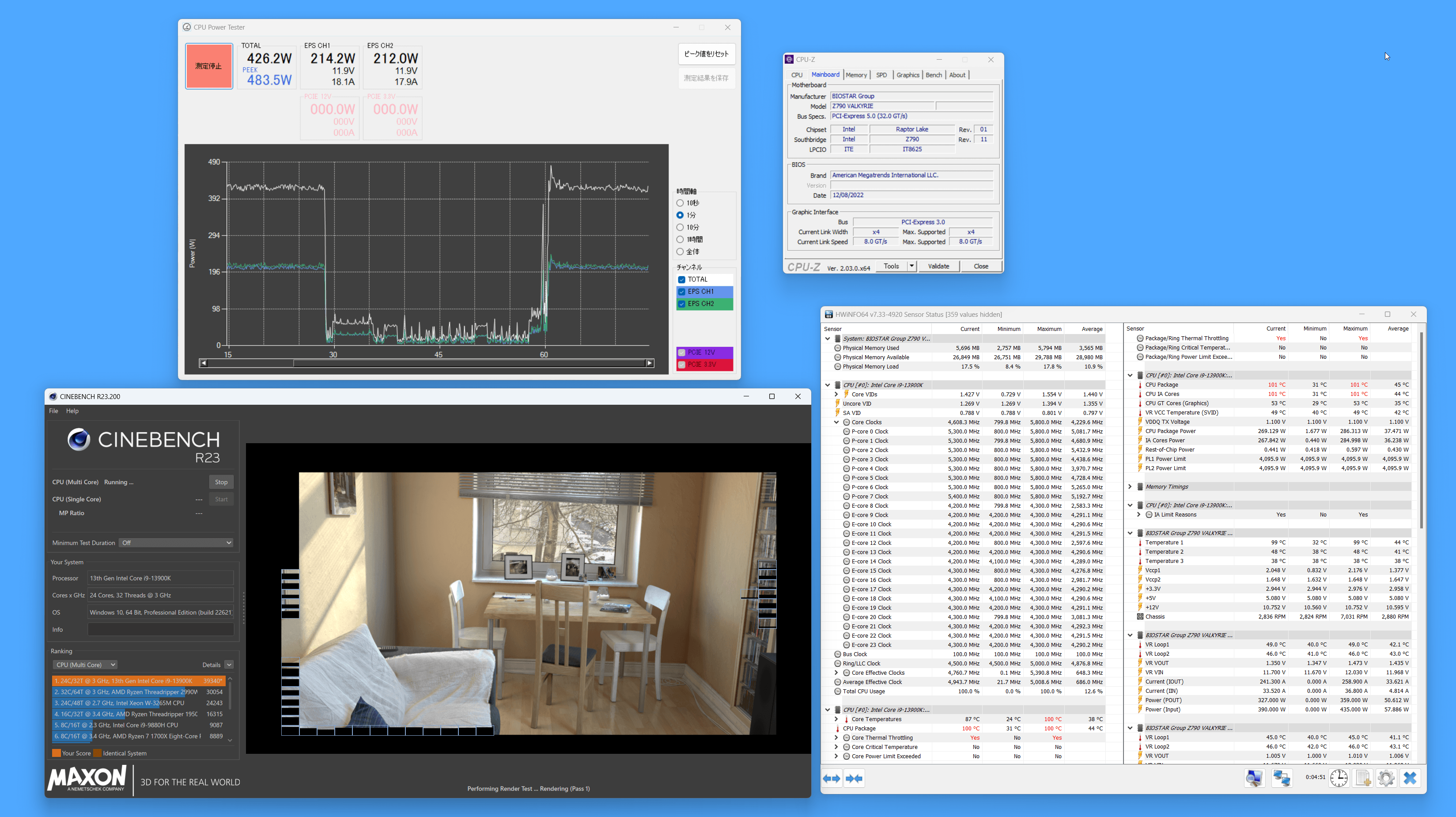Toggle EPS CH2 channel checkbox
1456x817 pixels.
point(682,304)
